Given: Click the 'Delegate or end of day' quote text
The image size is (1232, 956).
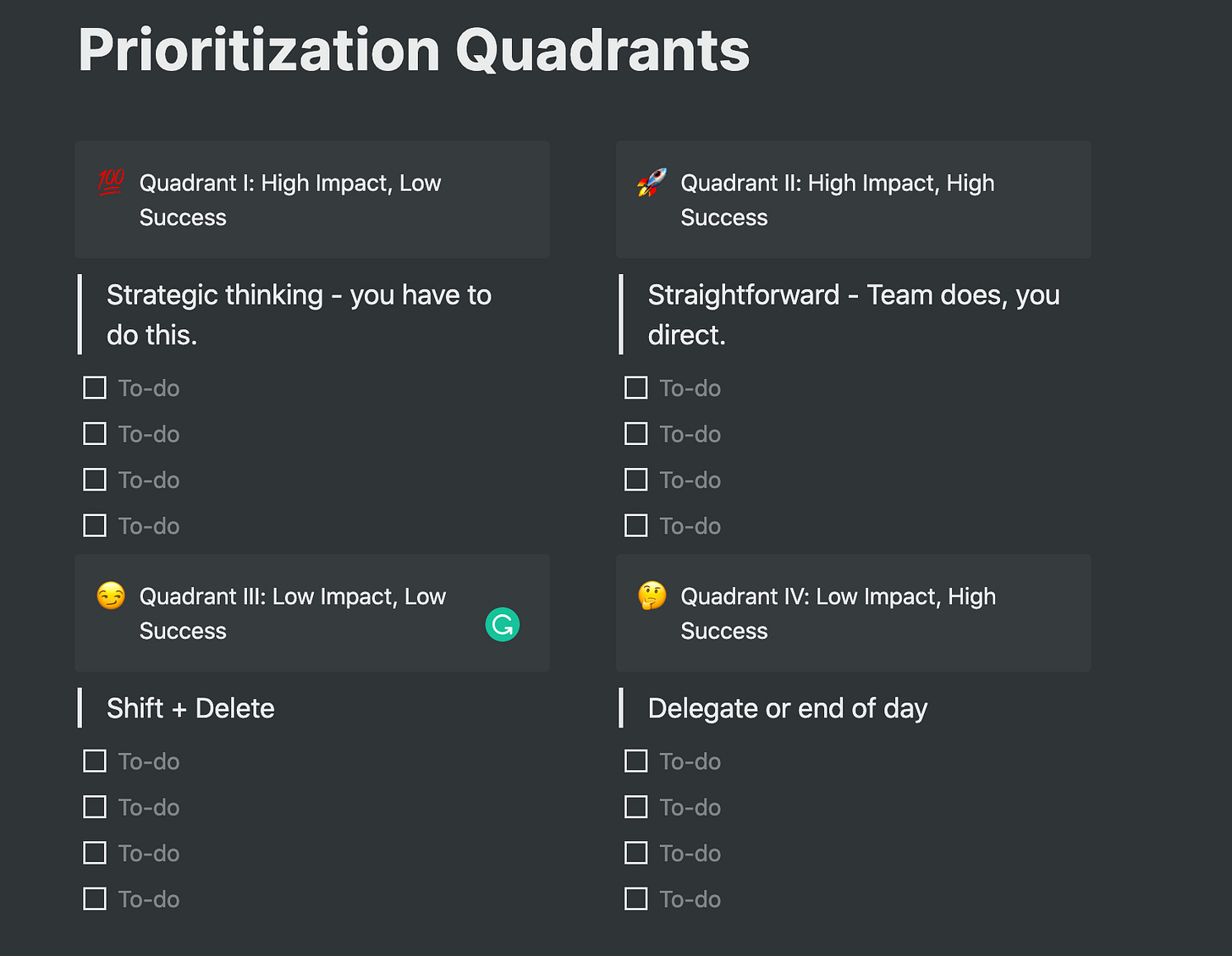Looking at the screenshot, I should (787, 708).
